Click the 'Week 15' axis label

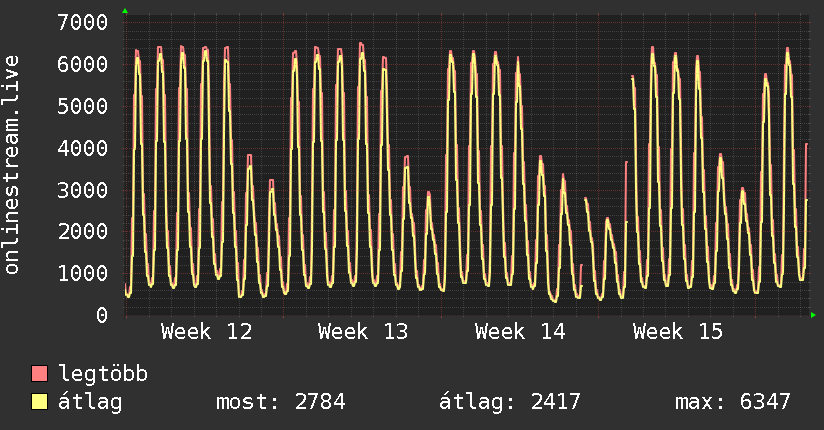678,332
